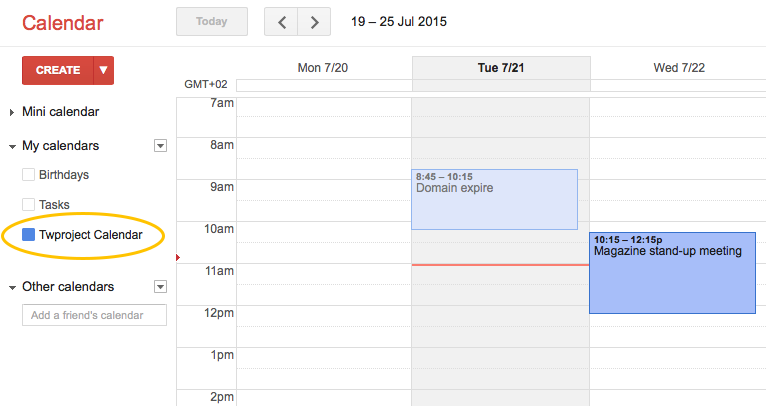The image size is (766, 406).
Task: Click the Today button
Action: tap(212, 21)
